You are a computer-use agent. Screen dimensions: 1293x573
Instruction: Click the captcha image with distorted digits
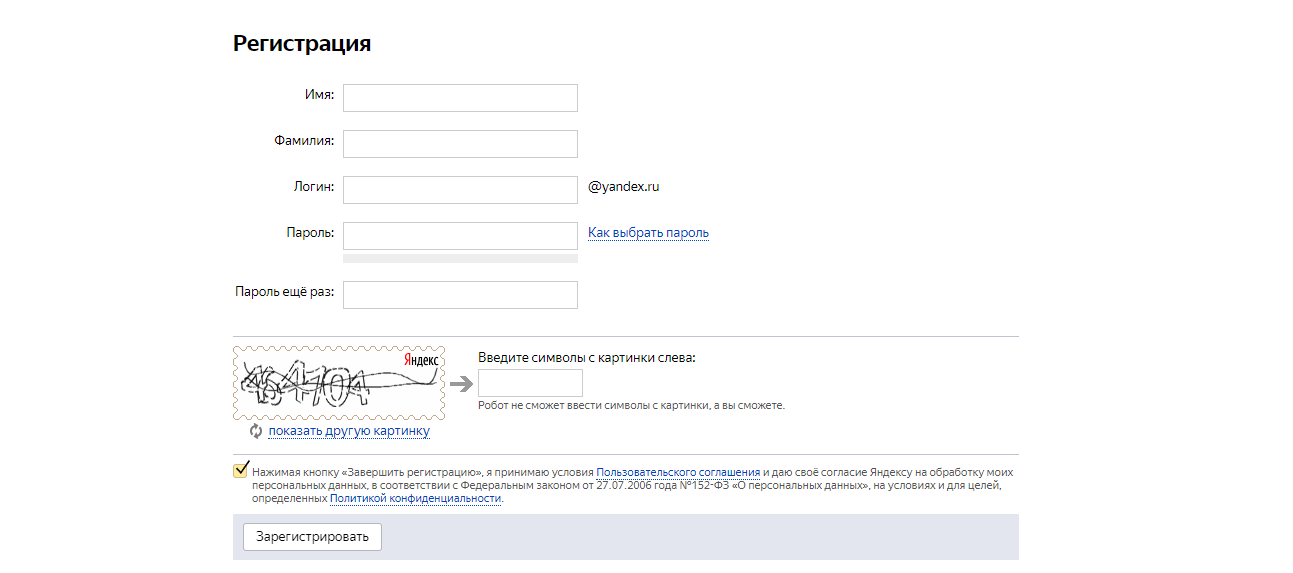click(339, 383)
